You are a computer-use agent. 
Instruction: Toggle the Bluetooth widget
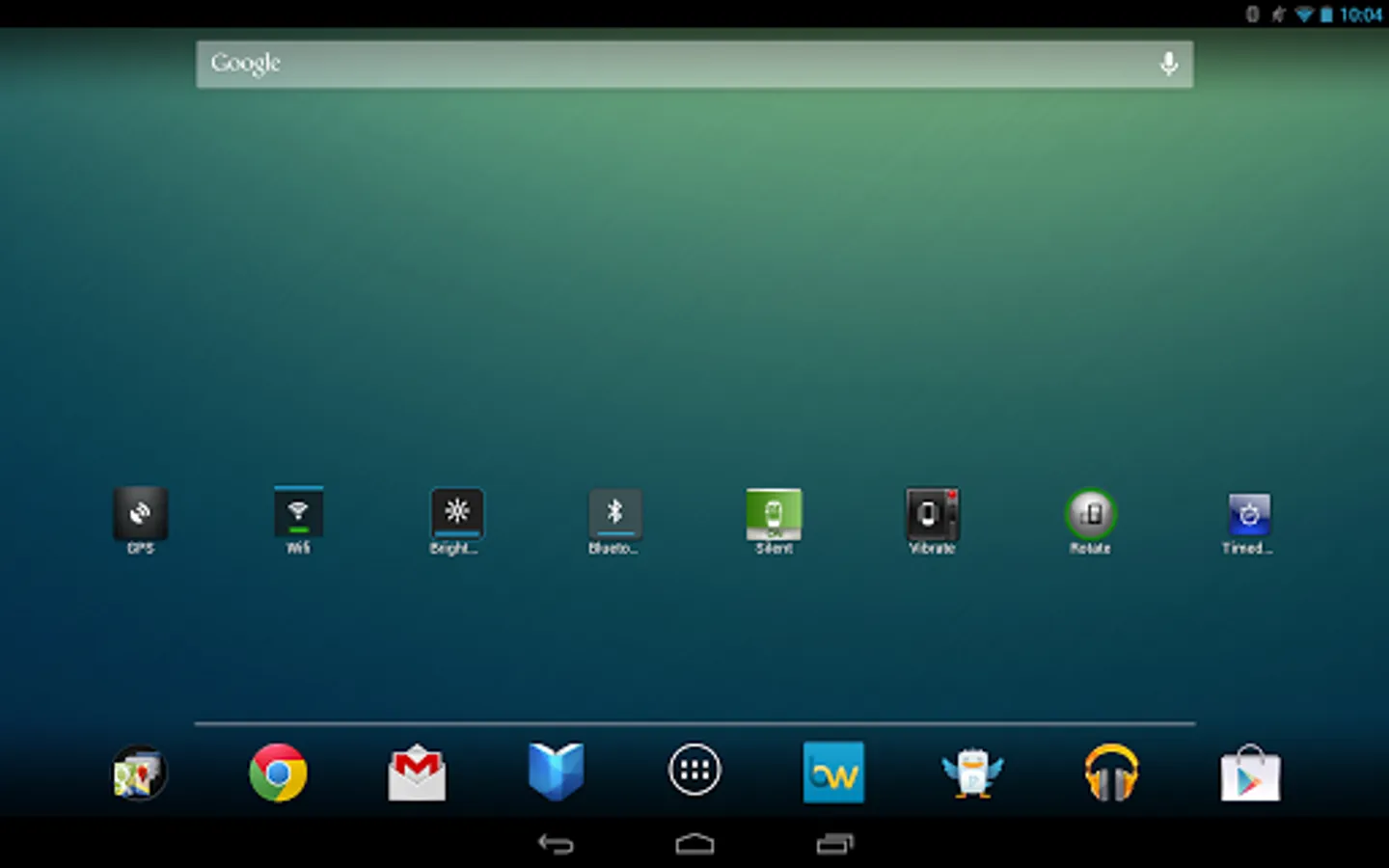(614, 521)
